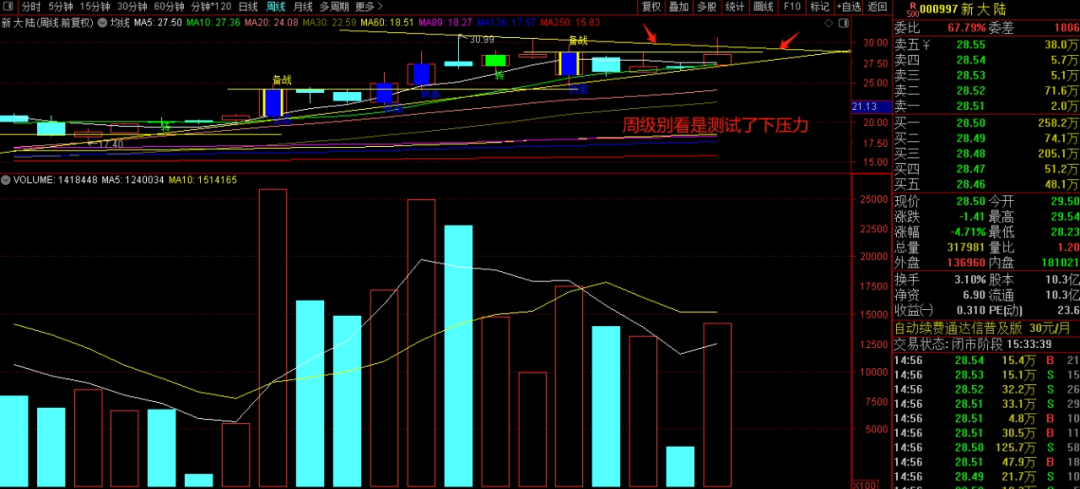This screenshot has width=1080, height=489.
Task: Open the 多股 multi-stock view
Action: click(707, 8)
